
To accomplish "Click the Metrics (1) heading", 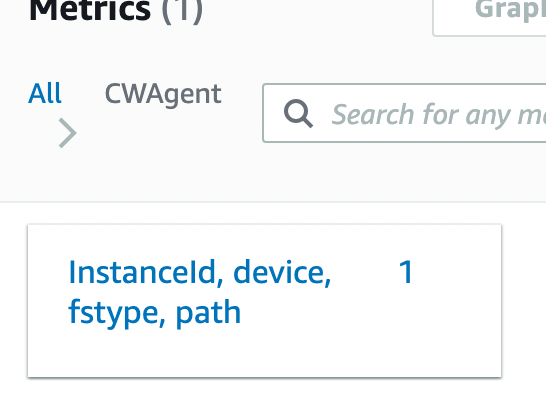I will coord(115,11).
